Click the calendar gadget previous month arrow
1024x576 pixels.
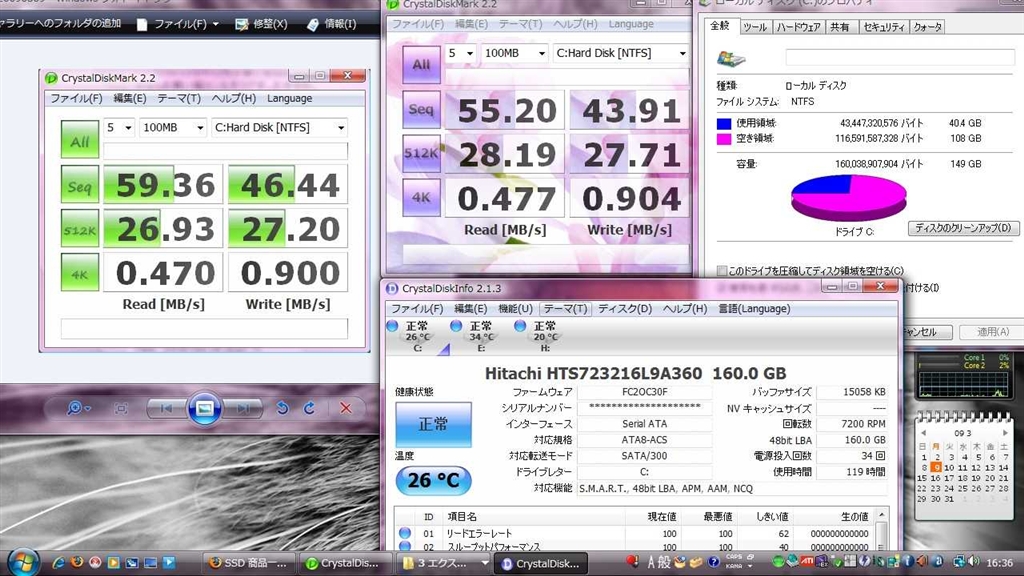pos(923,432)
